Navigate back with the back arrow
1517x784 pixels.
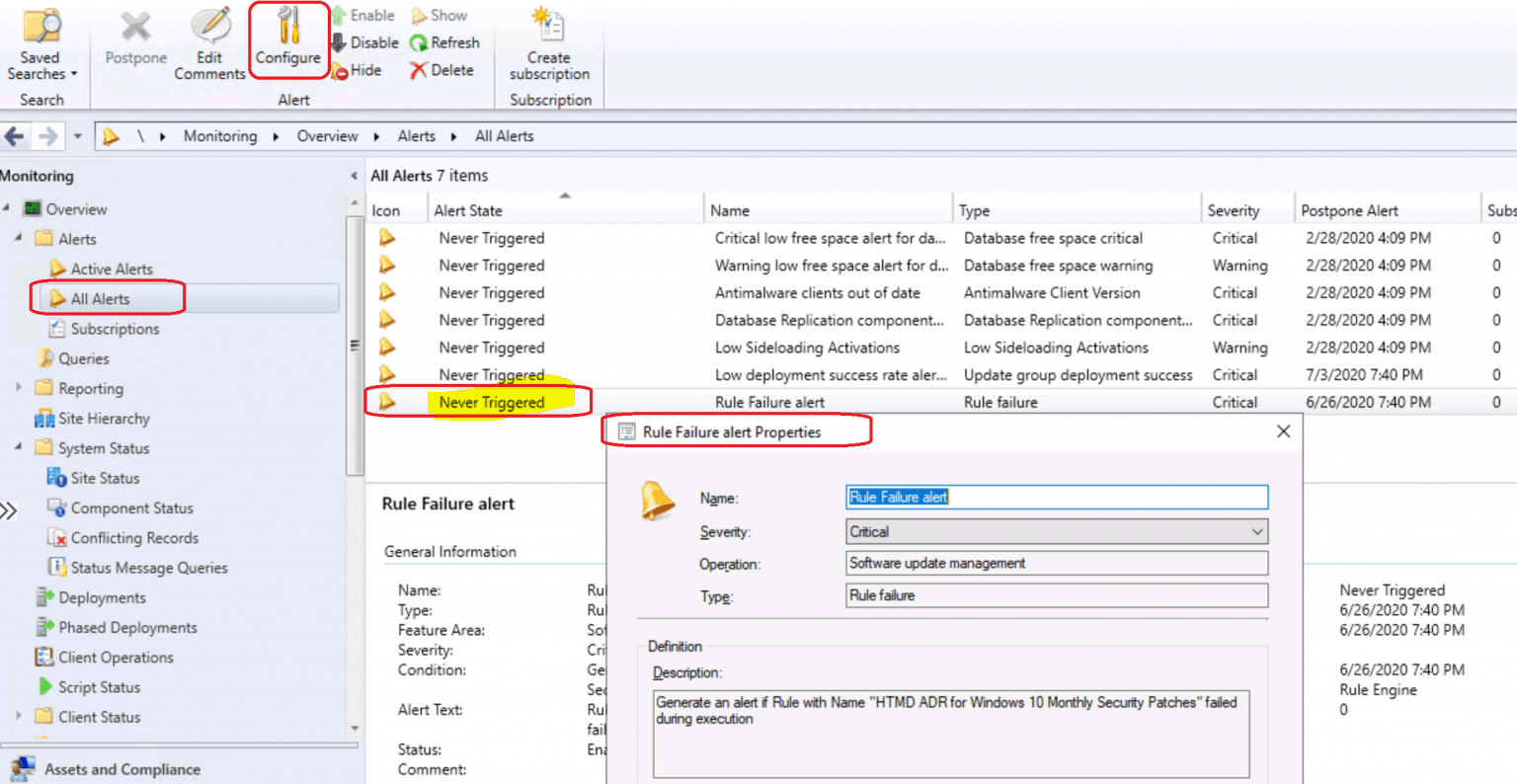[15, 135]
